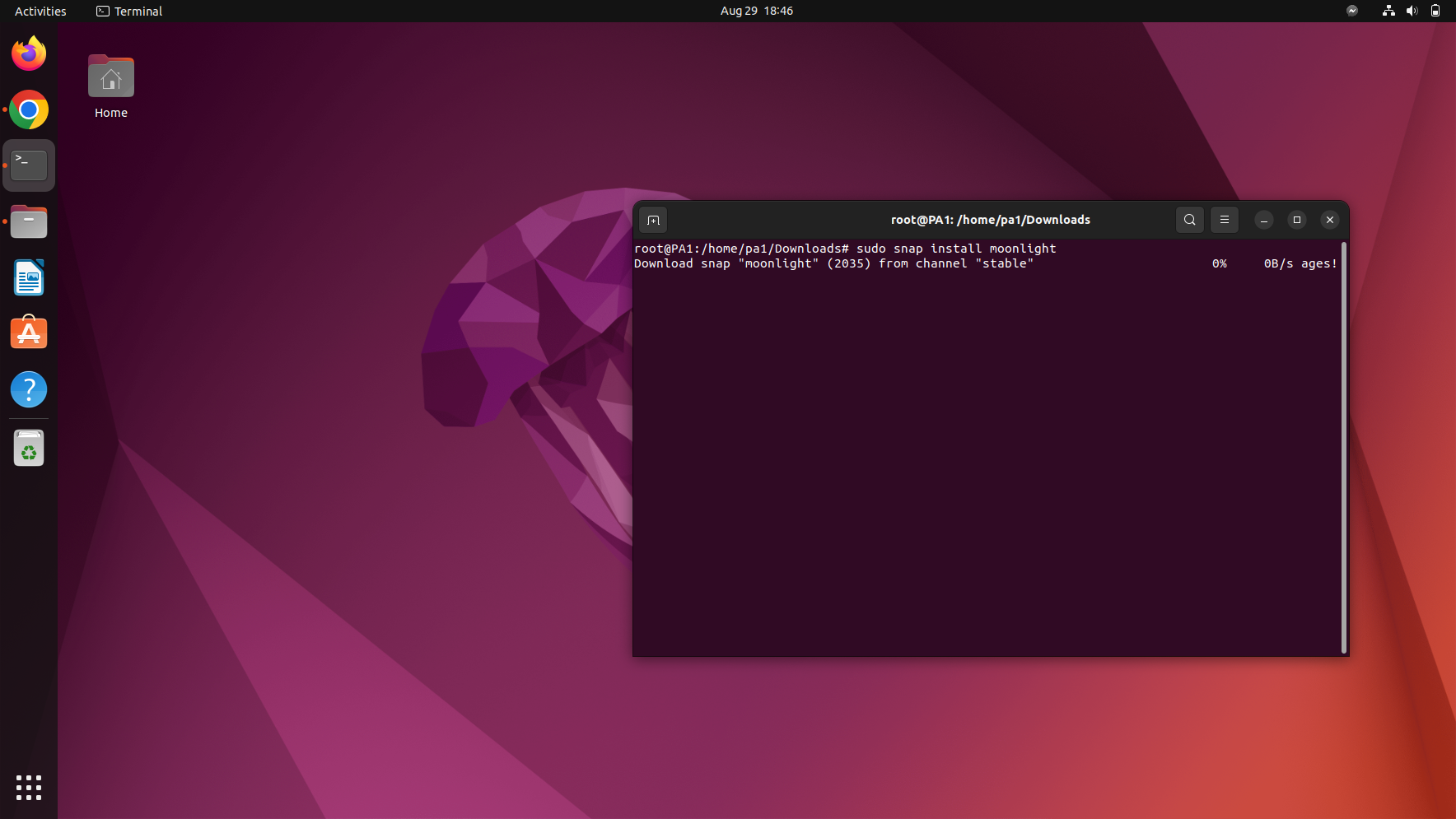Click the Messenger notification icon in the tray
The width and height of the screenshot is (1456, 819).
[1351, 11]
